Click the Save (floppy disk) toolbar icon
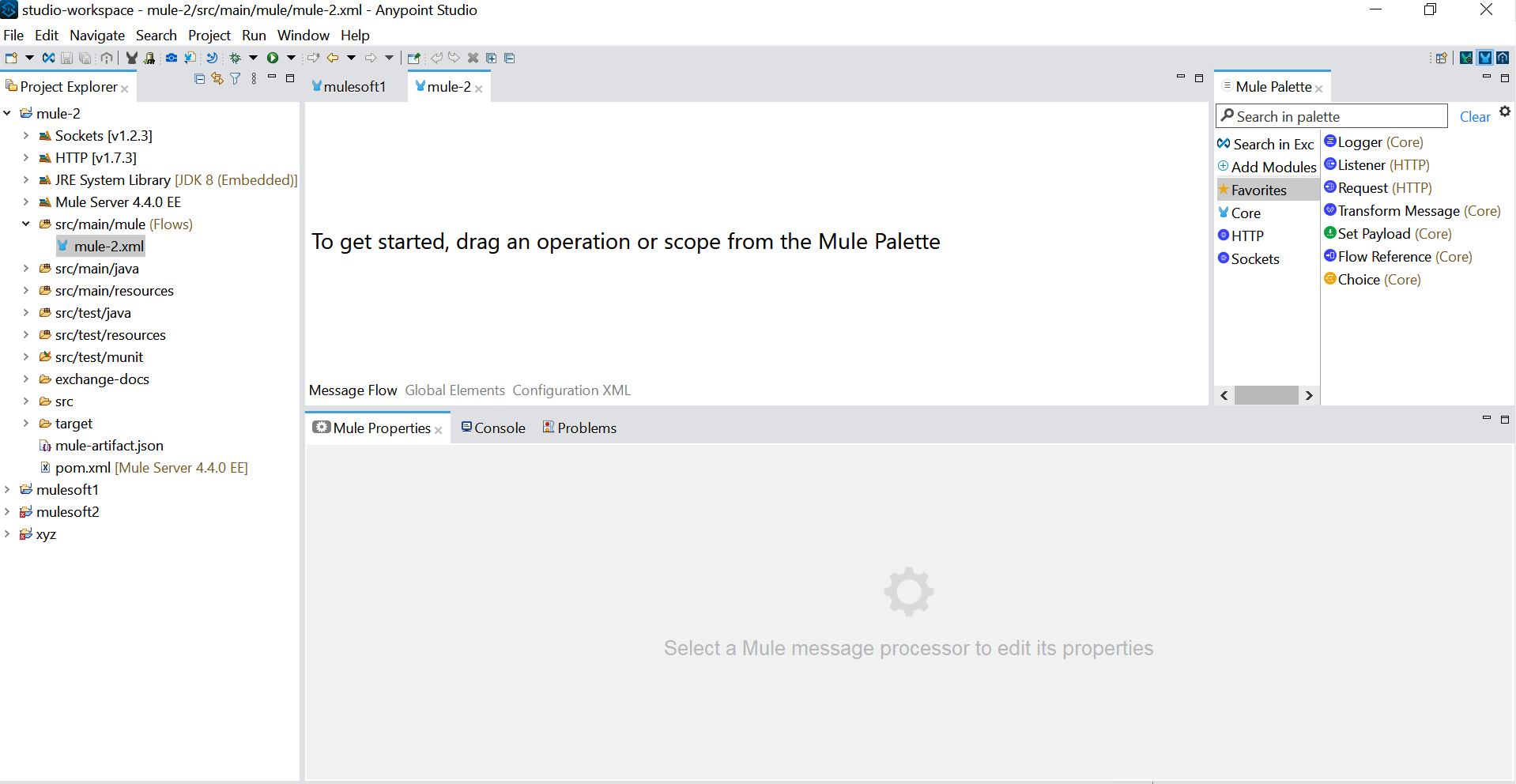This screenshot has width=1516, height=784. (67, 58)
